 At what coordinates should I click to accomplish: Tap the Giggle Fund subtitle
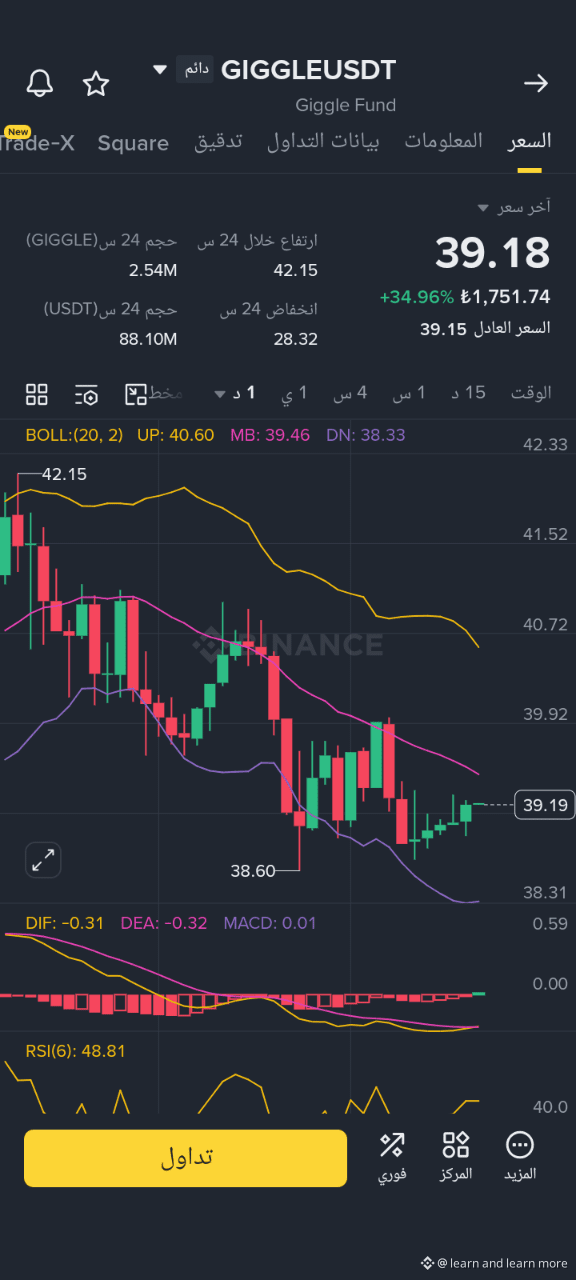(345, 105)
